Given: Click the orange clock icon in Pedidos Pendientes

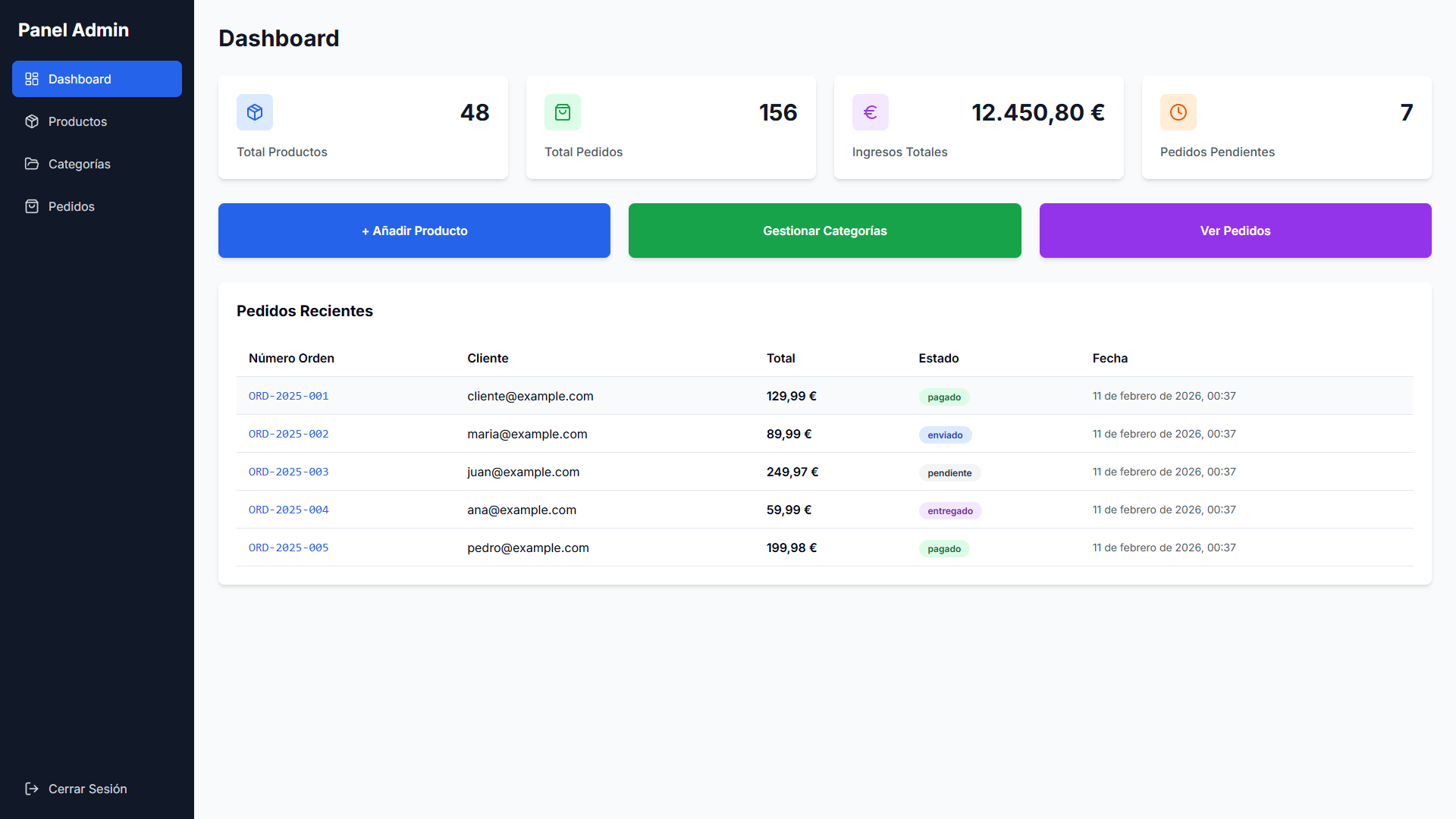Looking at the screenshot, I should point(1178,112).
